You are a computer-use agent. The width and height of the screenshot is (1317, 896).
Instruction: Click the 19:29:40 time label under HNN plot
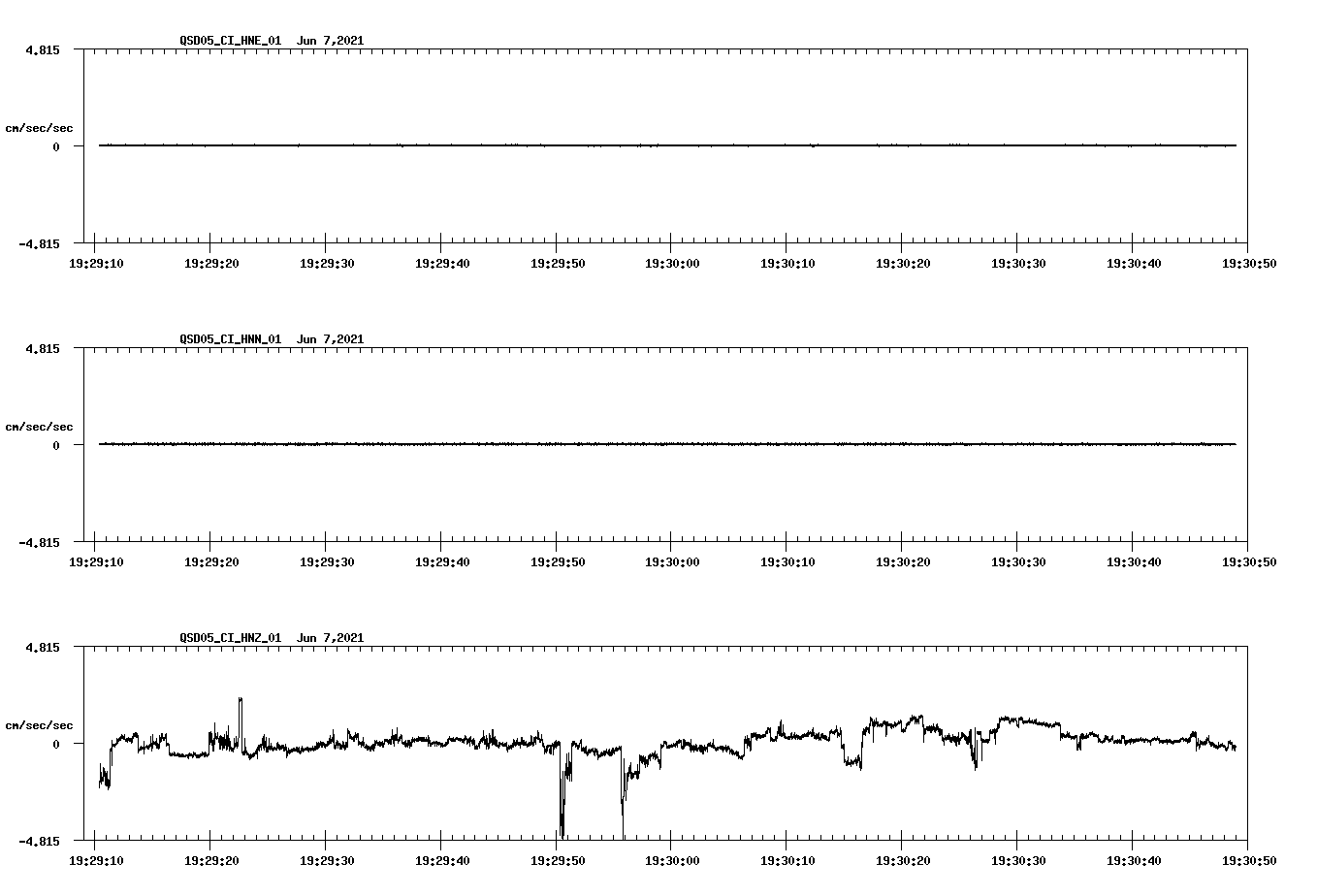(x=441, y=561)
